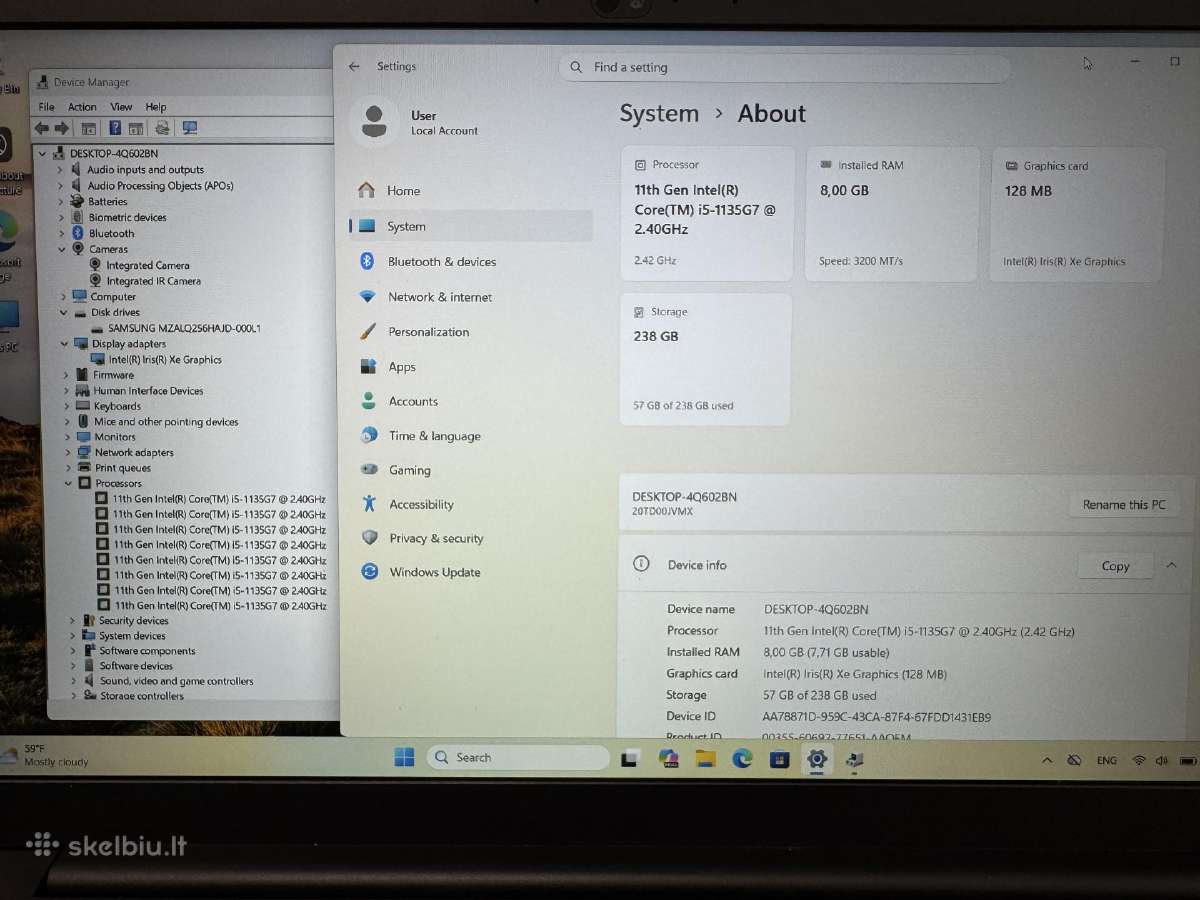Image resolution: width=1200 pixels, height=900 pixels.
Task: Show hidden tray icons with the chevron
Action: pos(1047,760)
